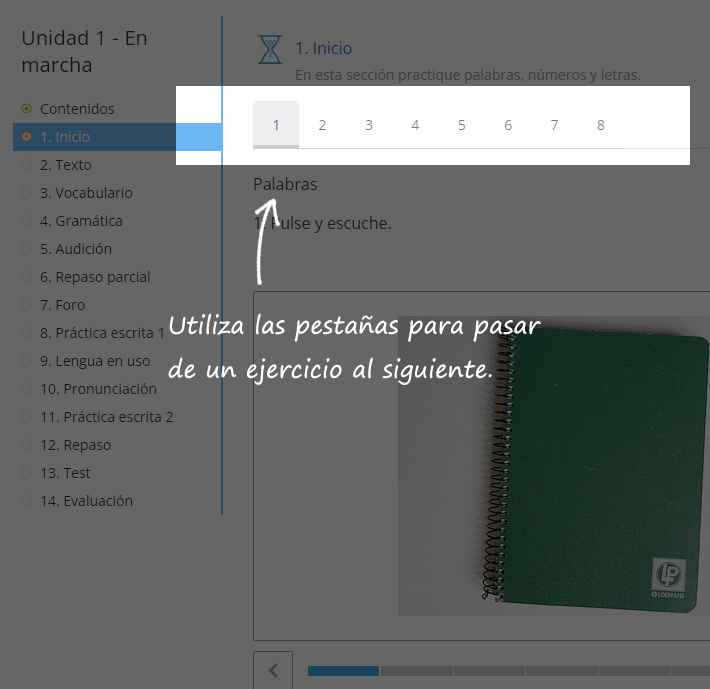Switch to exercise tab 2
This screenshot has width=710, height=689.
(322, 125)
